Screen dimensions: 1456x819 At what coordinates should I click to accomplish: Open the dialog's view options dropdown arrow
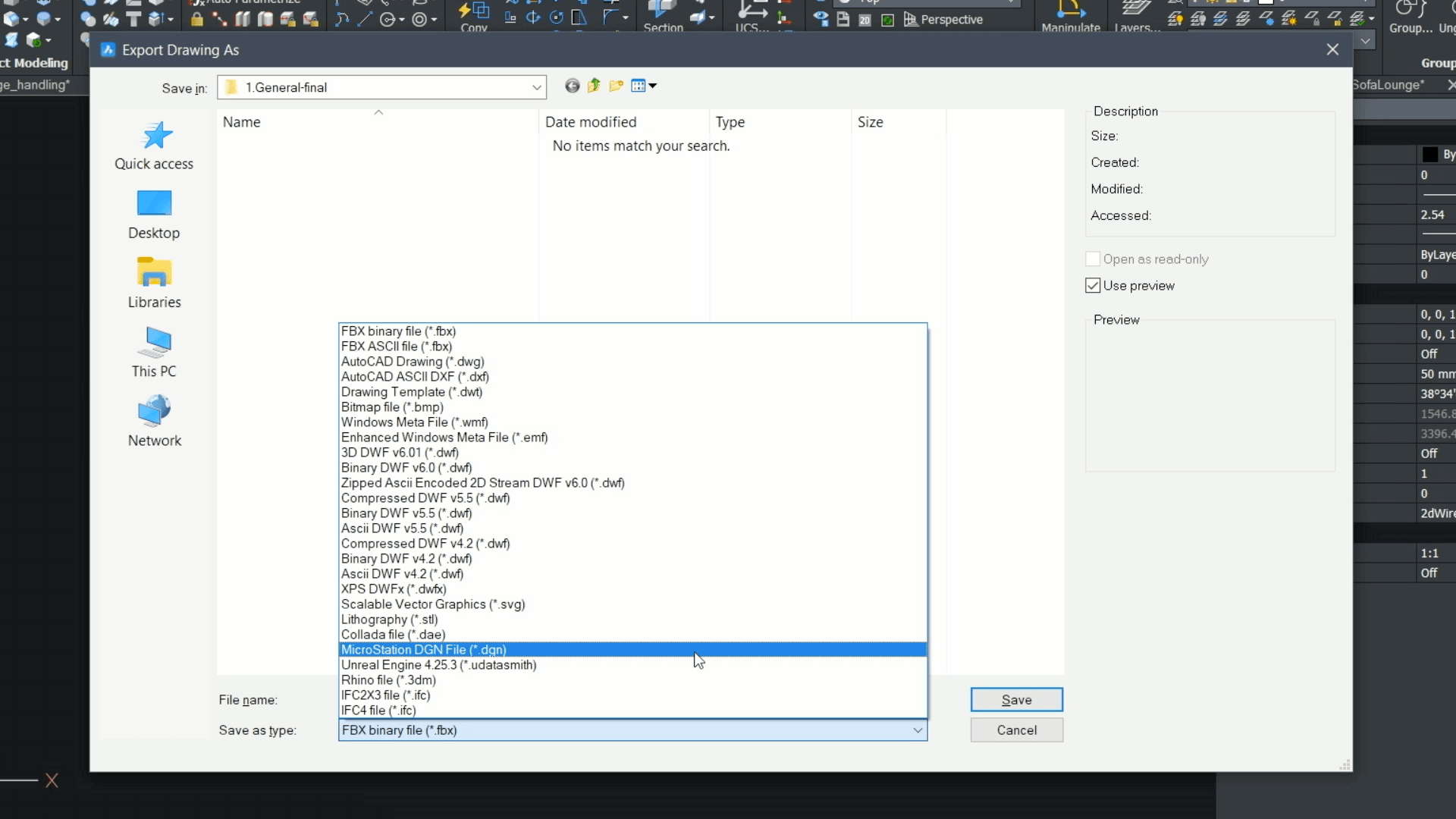[x=653, y=86]
